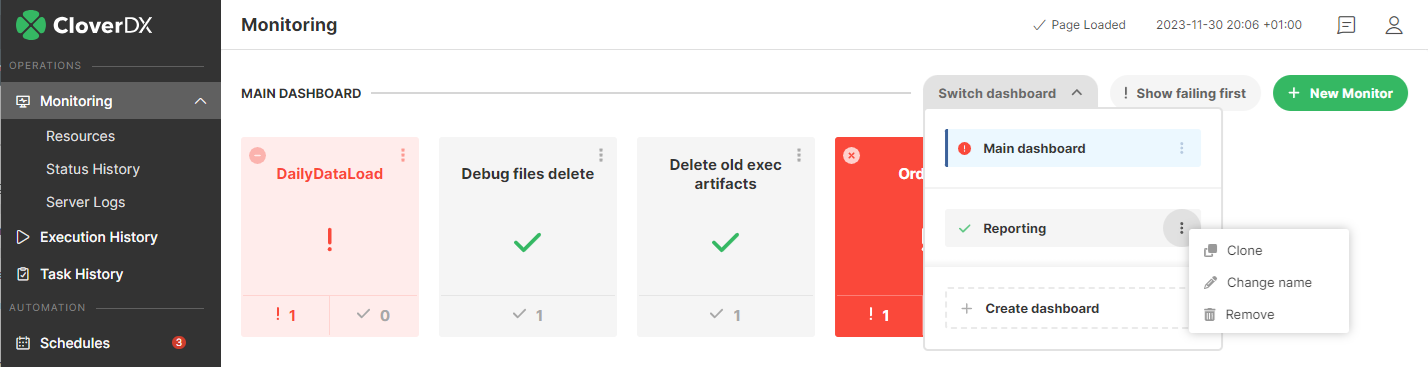
Task: Open the user account icon
Action: pyautogui.click(x=1394, y=25)
